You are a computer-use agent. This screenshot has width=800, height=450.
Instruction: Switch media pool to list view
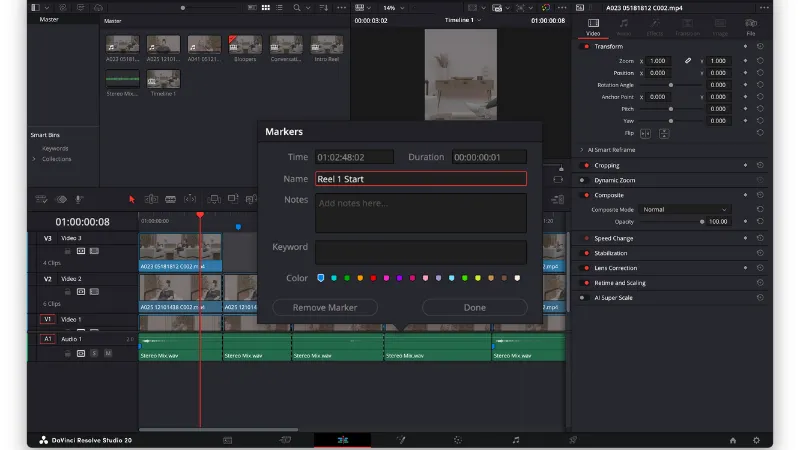pyautogui.click(x=280, y=8)
